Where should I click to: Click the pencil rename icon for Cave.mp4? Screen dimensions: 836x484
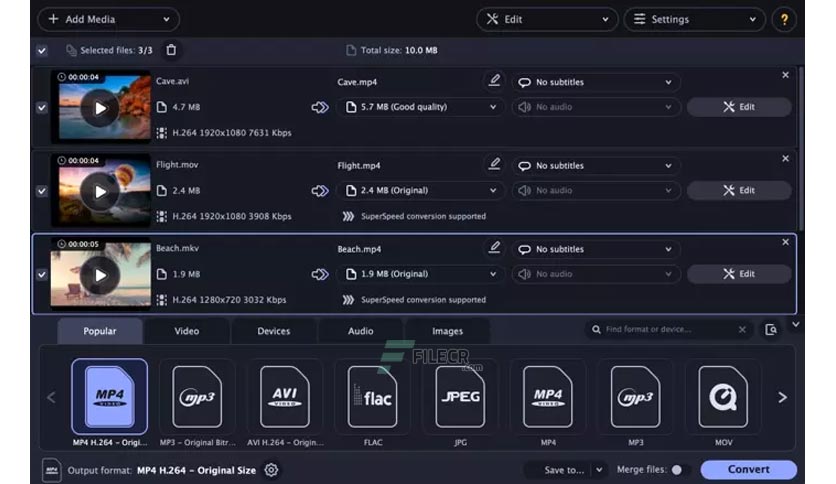[493, 81]
